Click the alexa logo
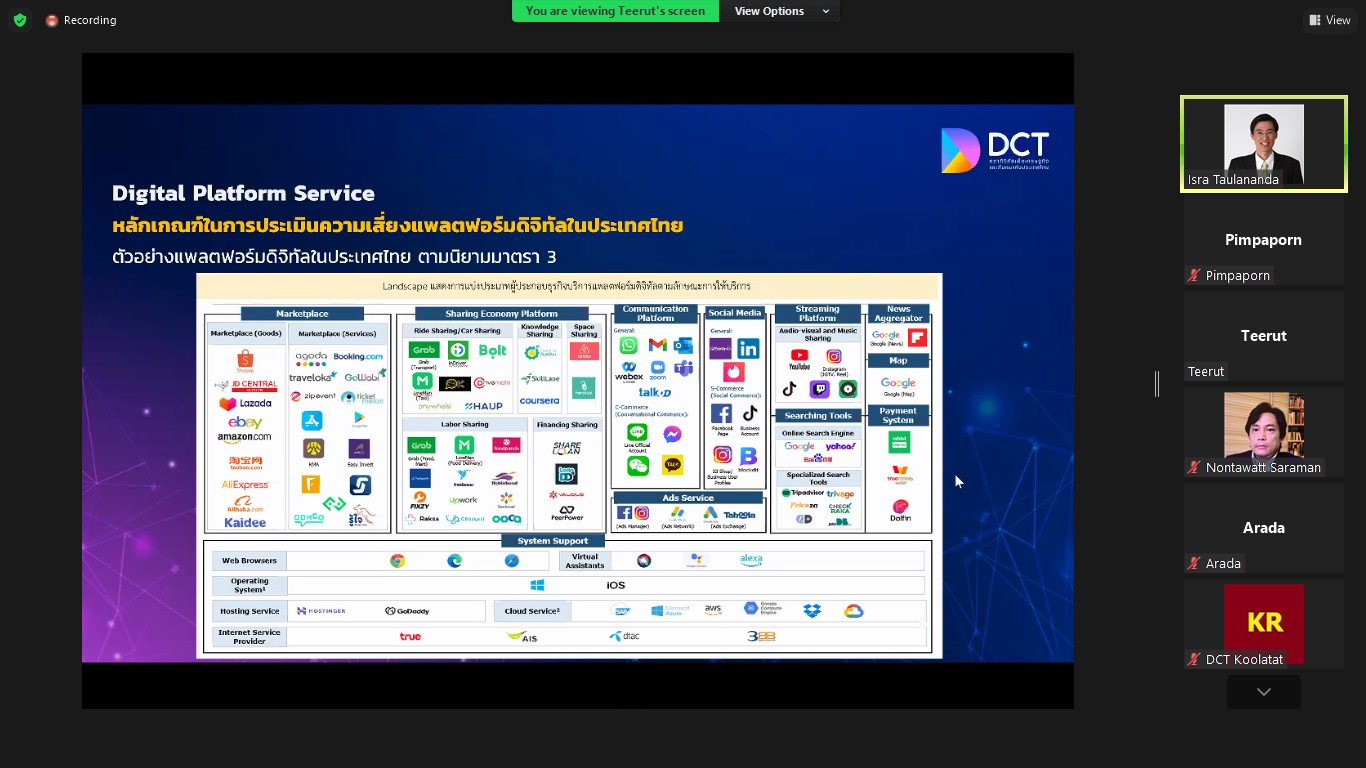 [751, 560]
